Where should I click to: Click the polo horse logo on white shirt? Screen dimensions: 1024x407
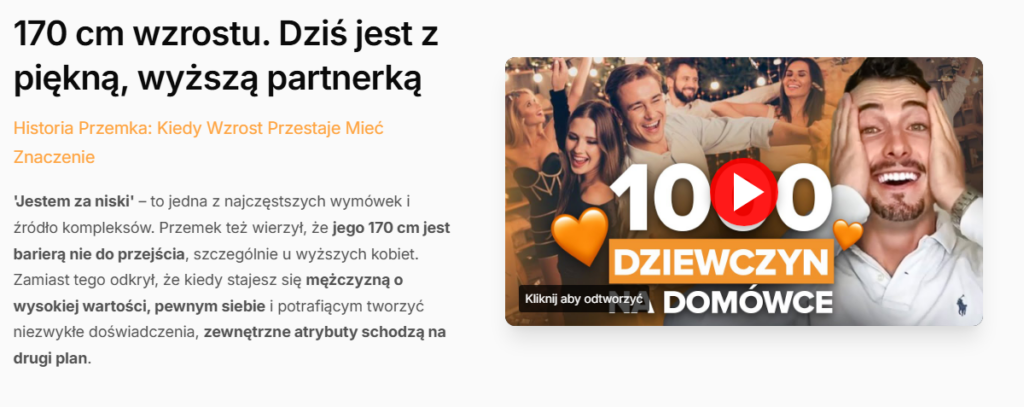point(961,305)
